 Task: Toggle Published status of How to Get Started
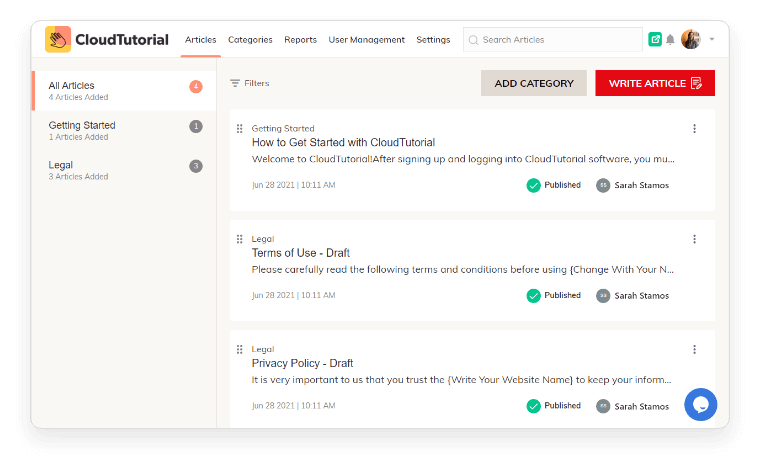pyautogui.click(x=534, y=185)
